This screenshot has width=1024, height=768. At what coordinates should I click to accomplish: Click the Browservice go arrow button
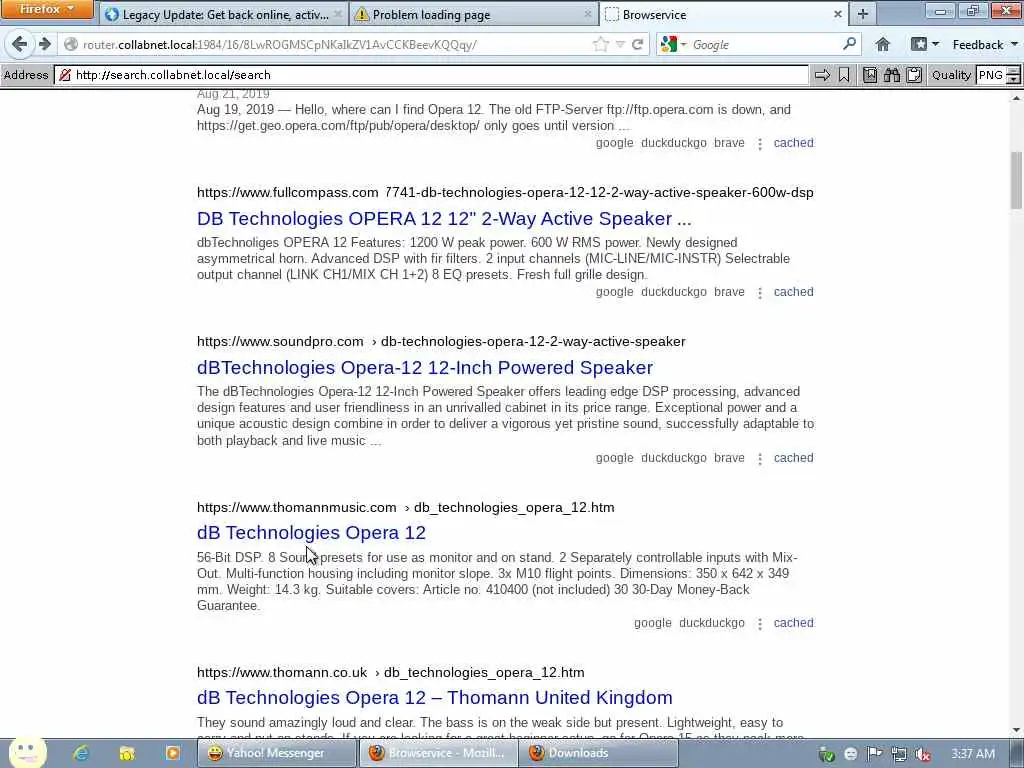pyautogui.click(x=822, y=75)
